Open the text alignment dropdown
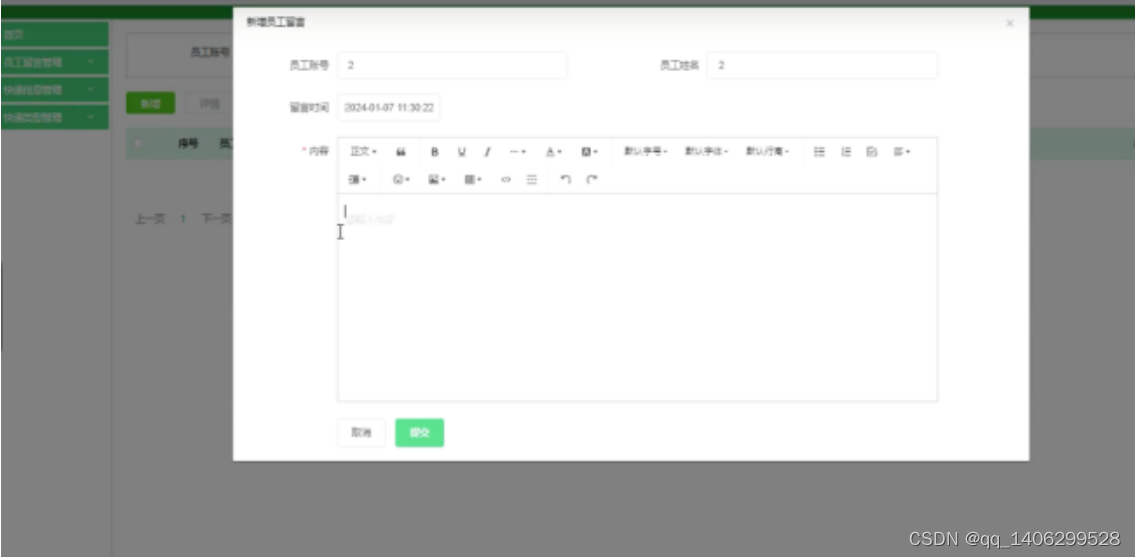This screenshot has width=1136, height=559. point(901,152)
